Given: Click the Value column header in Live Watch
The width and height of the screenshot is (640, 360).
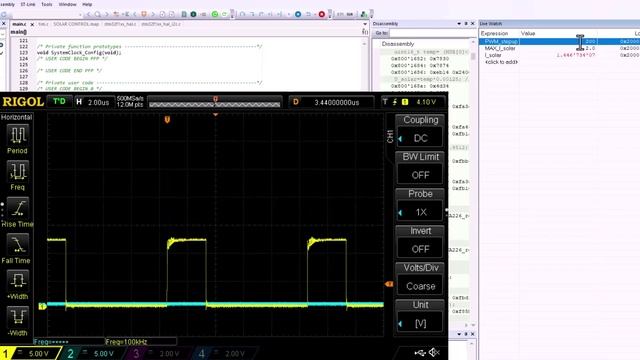Looking at the screenshot, I should pos(528,33).
